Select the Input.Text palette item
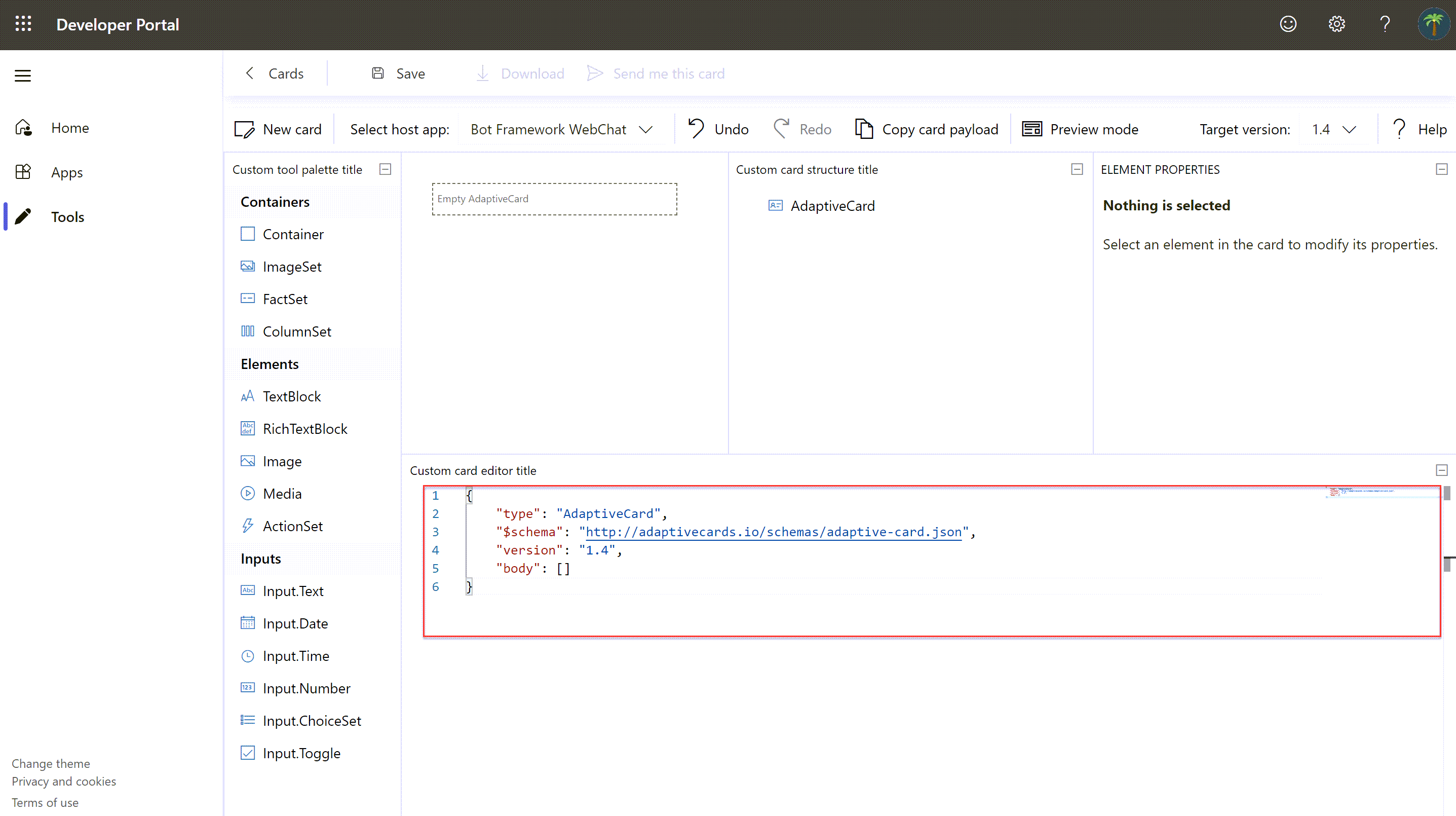Image resolution: width=1456 pixels, height=816 pixels. coord(314,591)
